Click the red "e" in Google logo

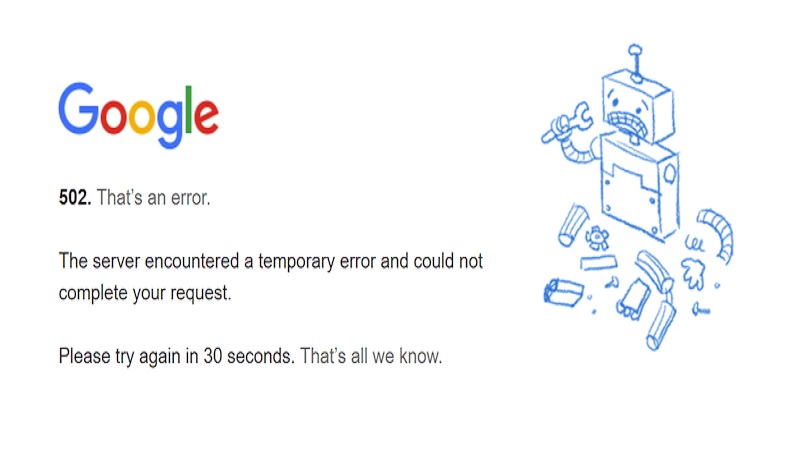tap(204, 114)
